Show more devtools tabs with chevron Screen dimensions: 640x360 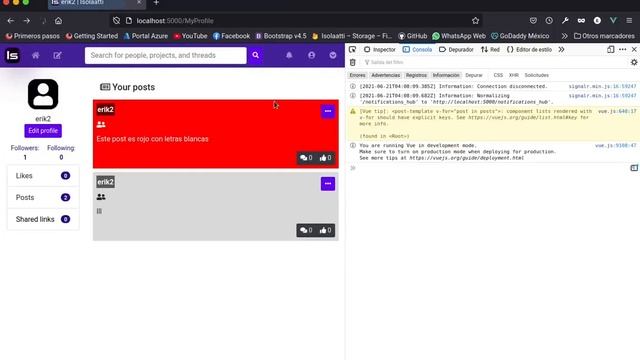[x=562, y=49]
